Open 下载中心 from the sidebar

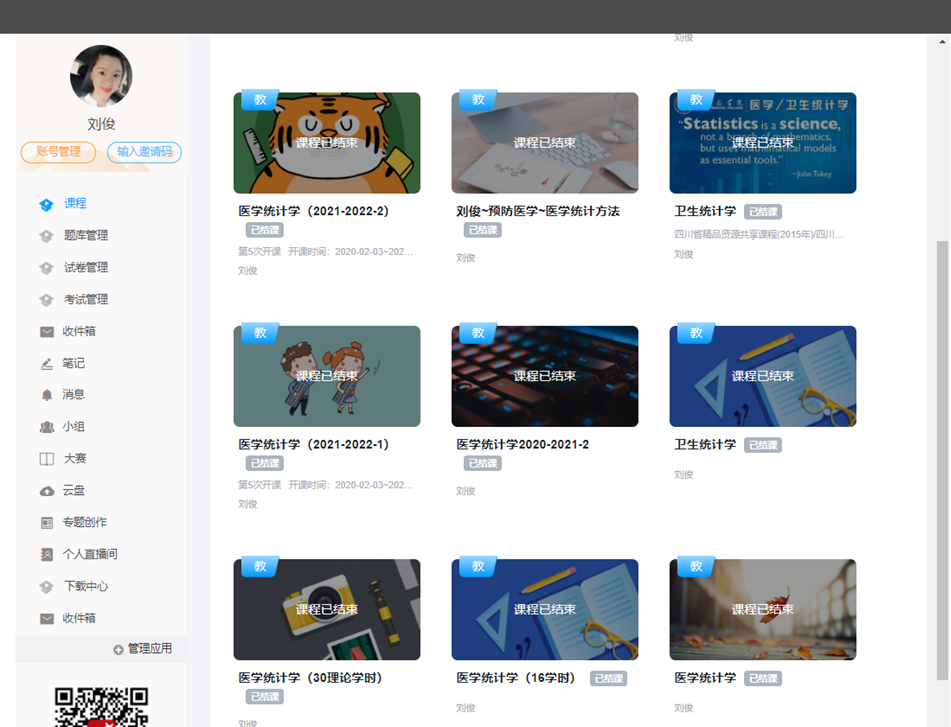[x=86, y=586]
